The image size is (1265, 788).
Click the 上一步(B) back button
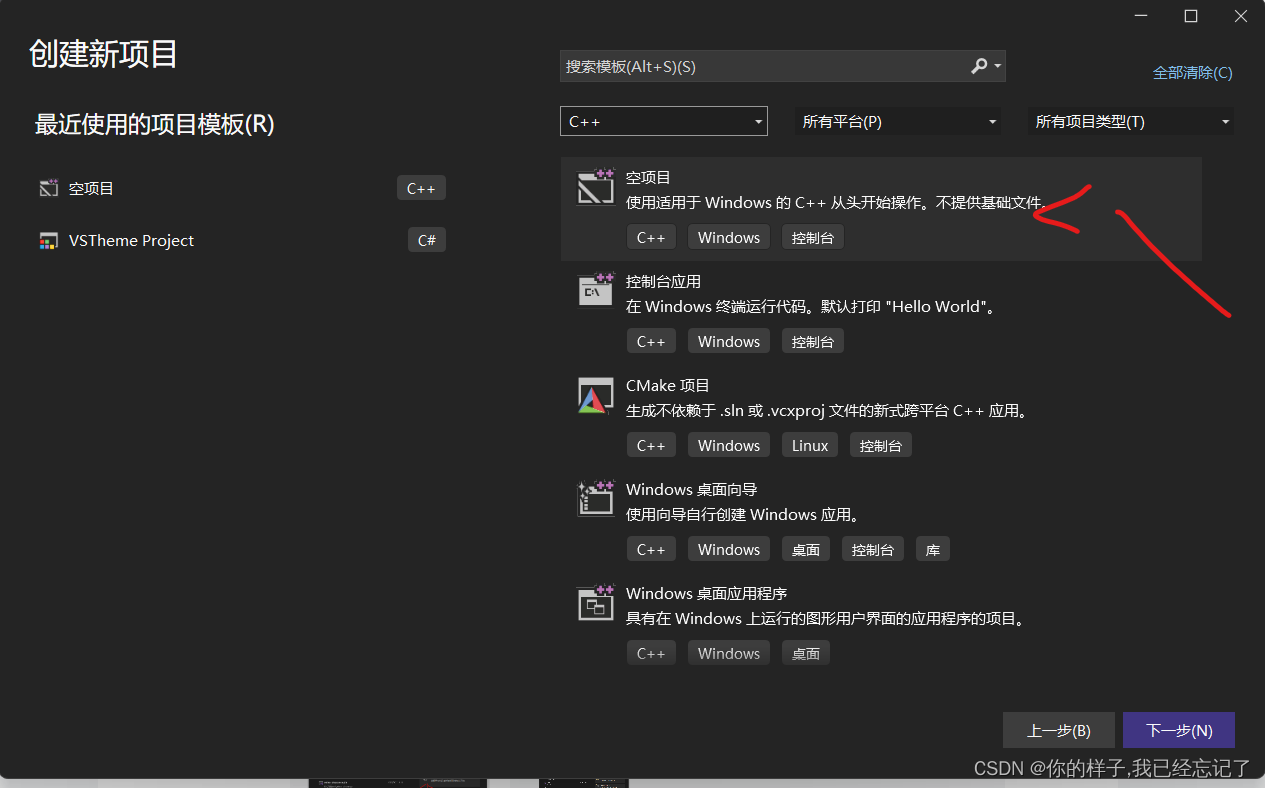[1059, 730]
